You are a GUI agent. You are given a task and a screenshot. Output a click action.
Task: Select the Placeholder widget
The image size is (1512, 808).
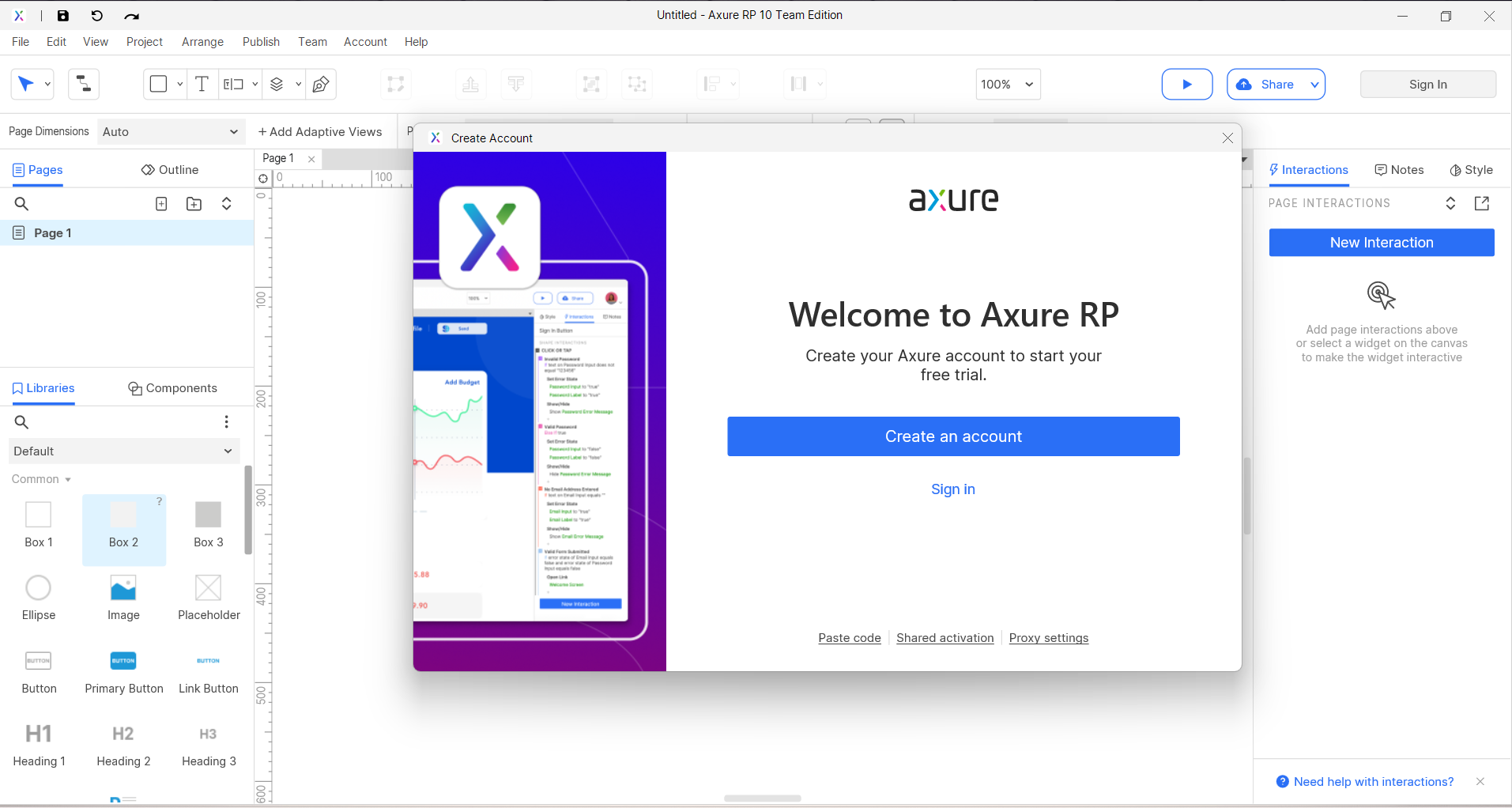click(x=209, y=598)
